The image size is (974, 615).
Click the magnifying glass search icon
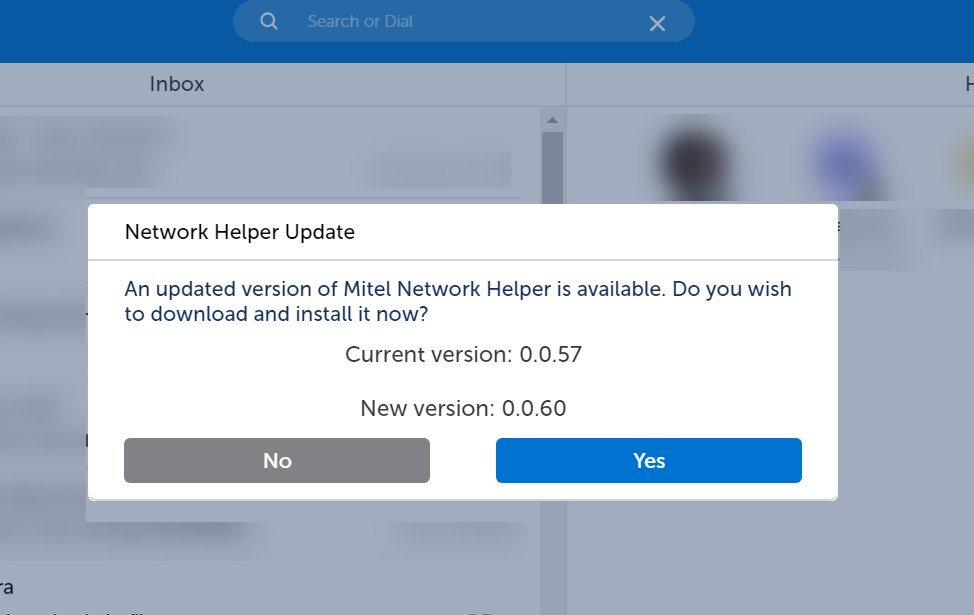pyautogui.click(x=268, y=22)
